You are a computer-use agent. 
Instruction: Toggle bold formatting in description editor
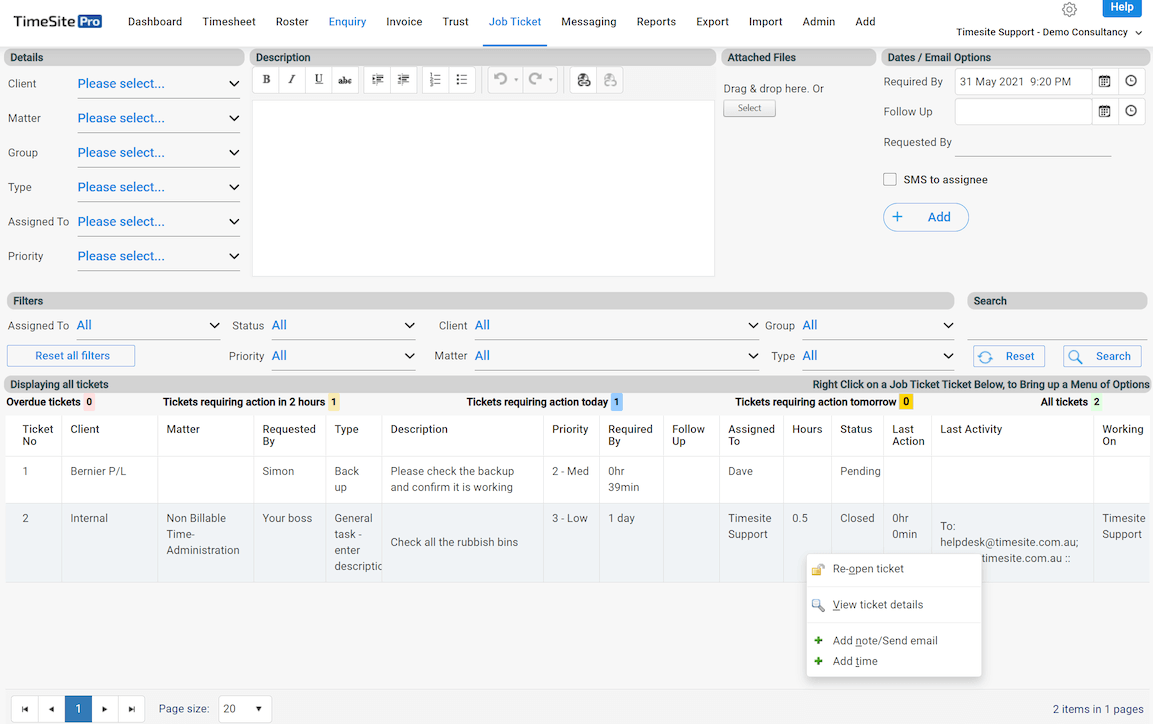(x=266, y=79)
